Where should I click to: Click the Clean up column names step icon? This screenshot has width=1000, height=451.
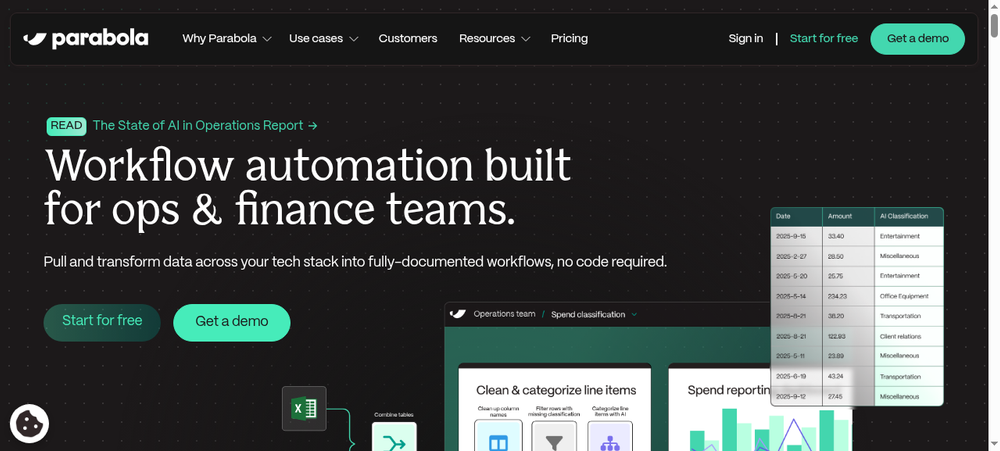coord(498,436)
